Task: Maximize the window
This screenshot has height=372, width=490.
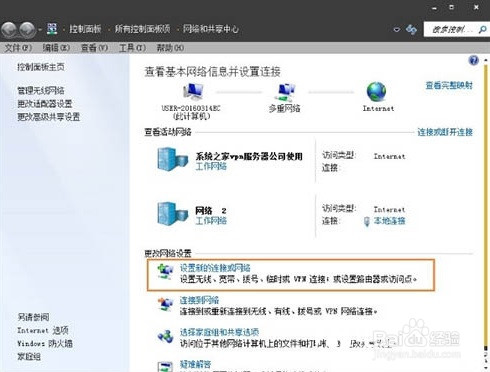Action: 451,7
